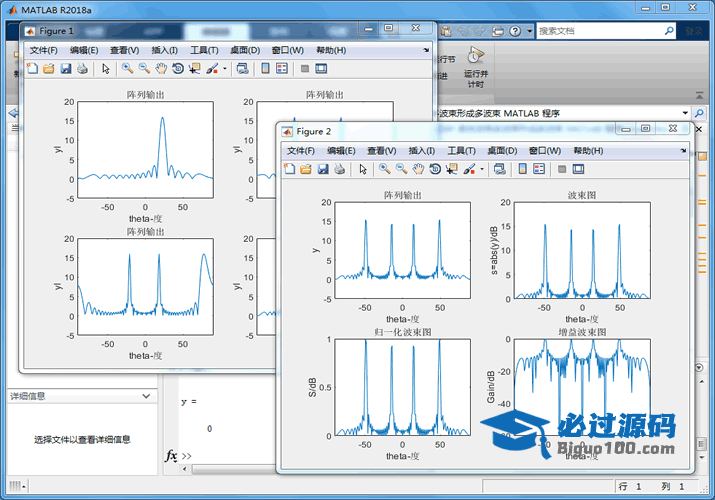Click Link Plot icon in Figure 2 toolbar
Screen dimensions: 715x500
pos(500,169)
